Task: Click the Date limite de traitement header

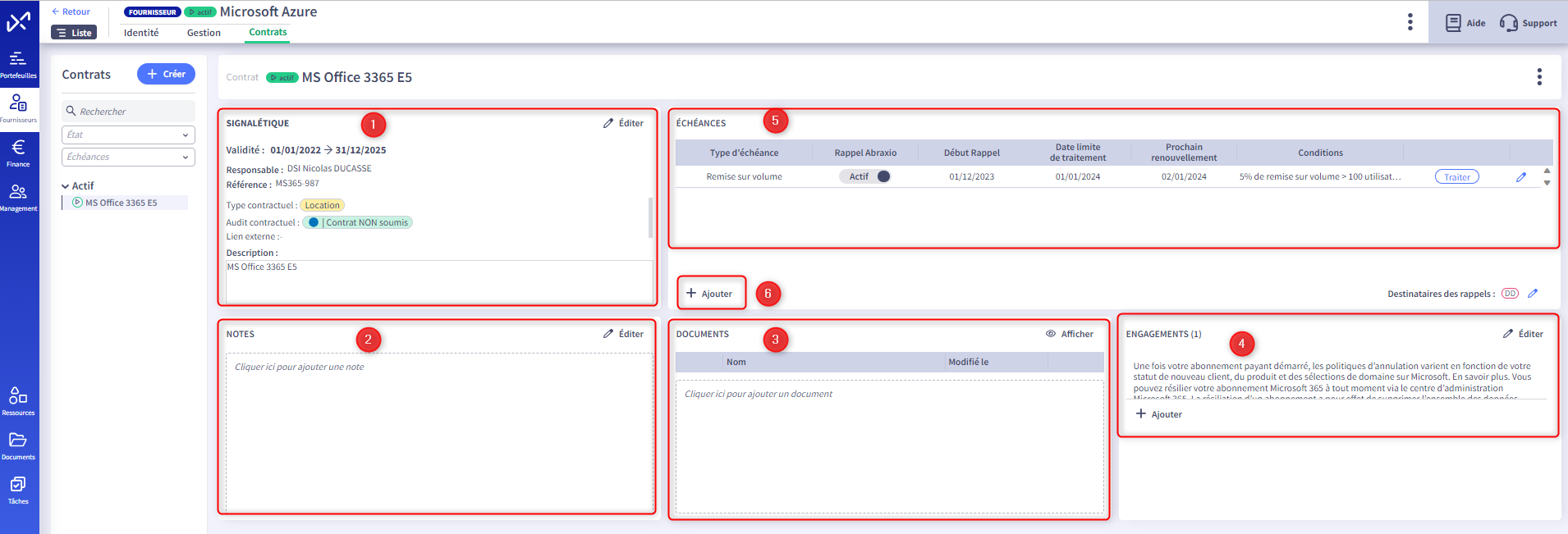Action: (1078, 153)
